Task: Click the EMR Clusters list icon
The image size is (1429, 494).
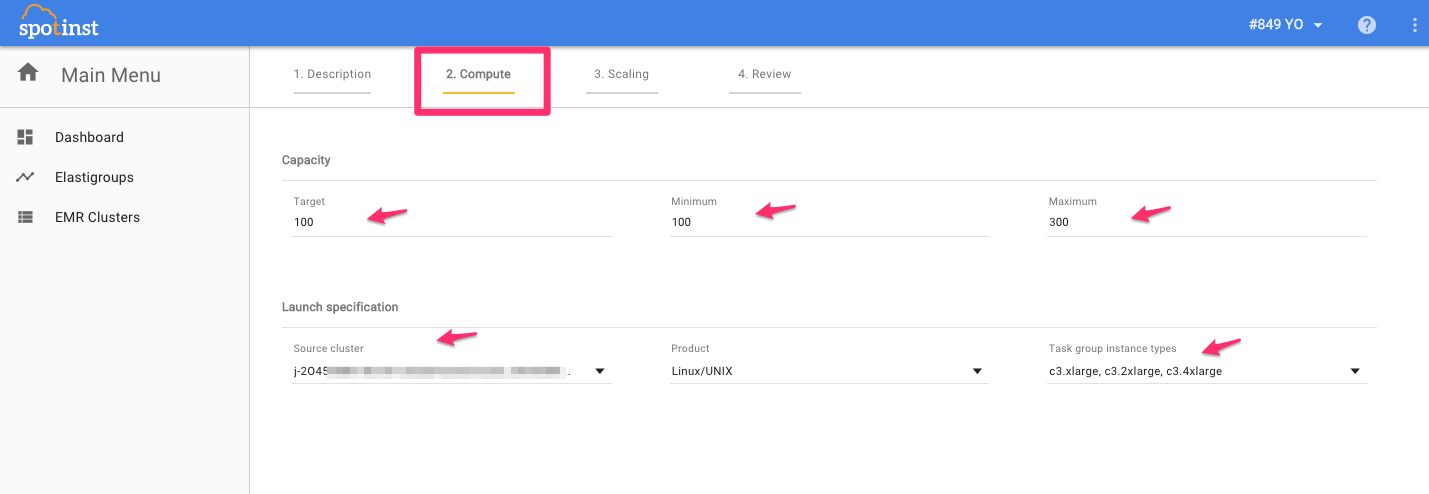Action: [26, 217]
